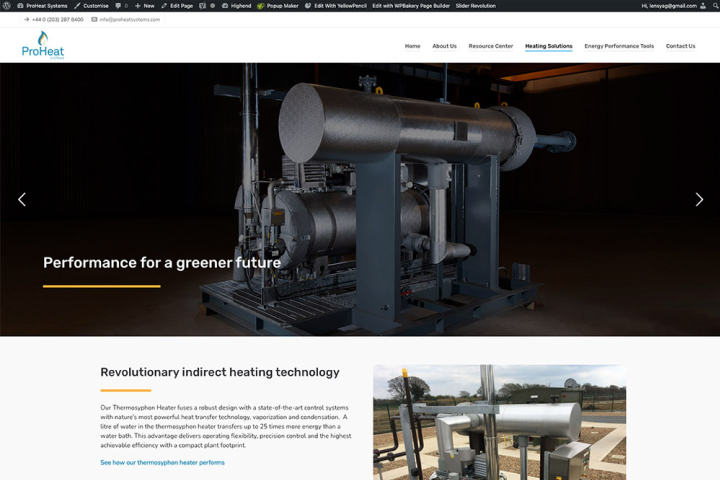This screenshot has width=720, height=480.
Task: Click the outdoor heater installation photo
Action: pos(500,423)
